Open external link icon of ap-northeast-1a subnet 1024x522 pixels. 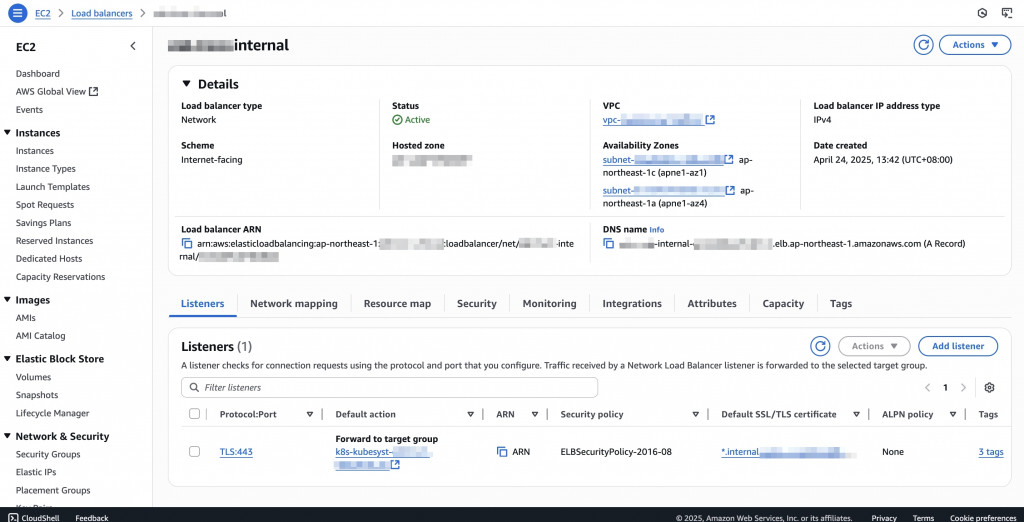tap(729, 191)
